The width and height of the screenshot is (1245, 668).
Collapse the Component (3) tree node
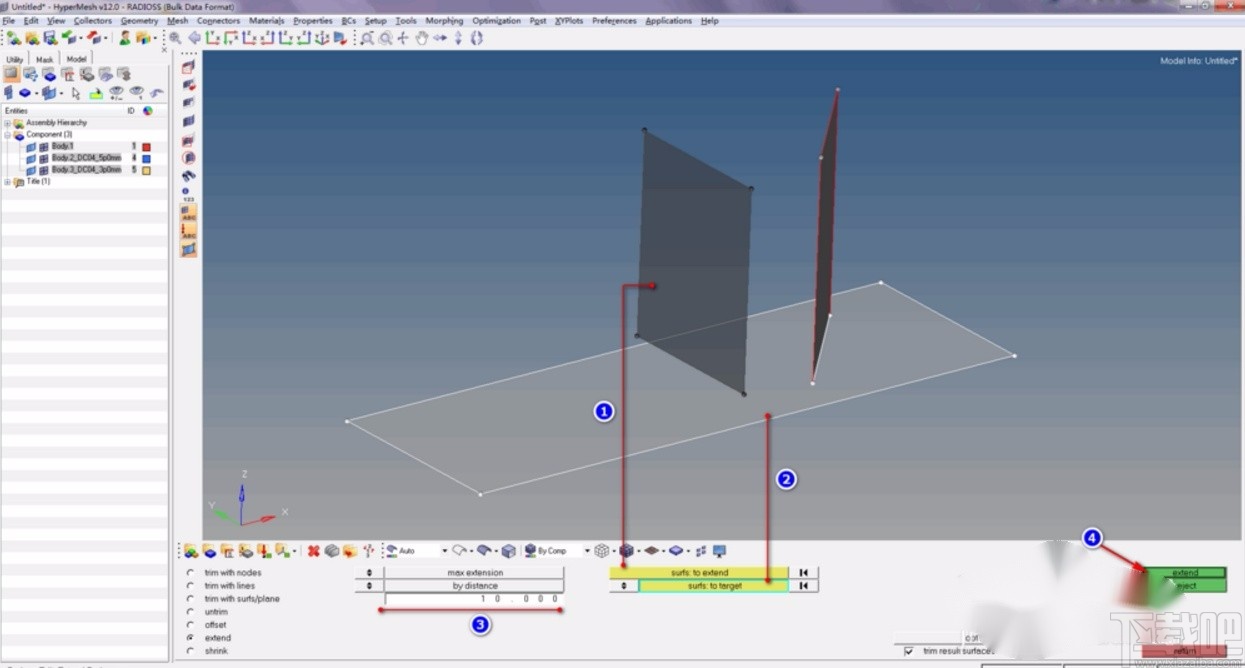point(7,134)
